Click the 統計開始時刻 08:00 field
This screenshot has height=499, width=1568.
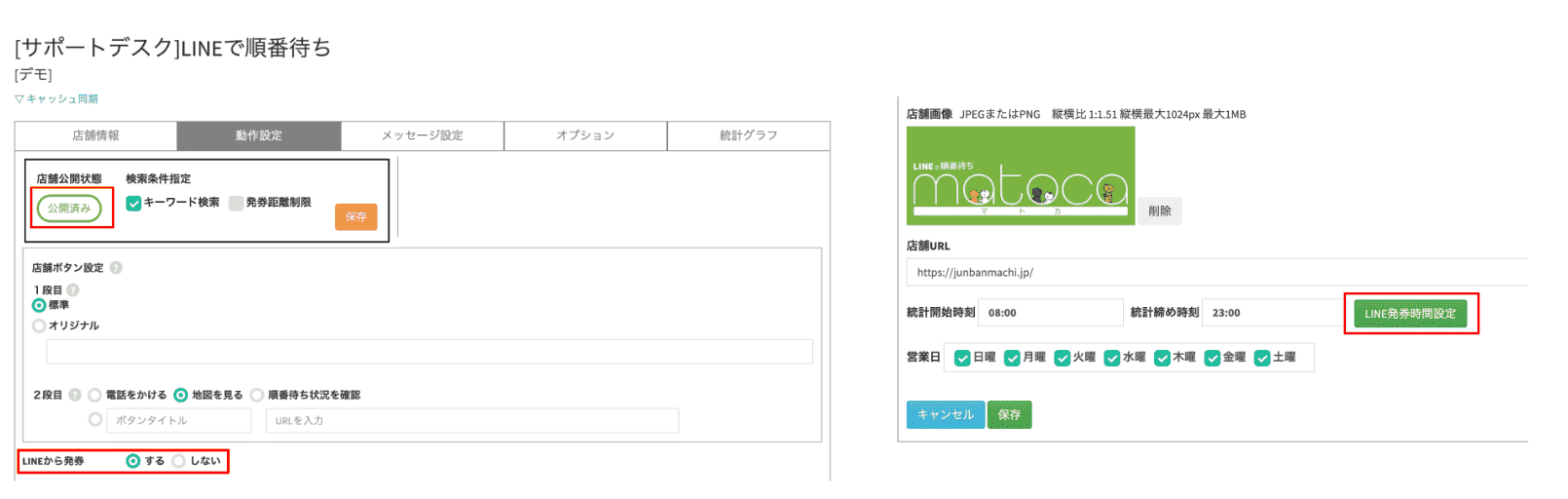pyautogui.click(x=1051, y=313)
